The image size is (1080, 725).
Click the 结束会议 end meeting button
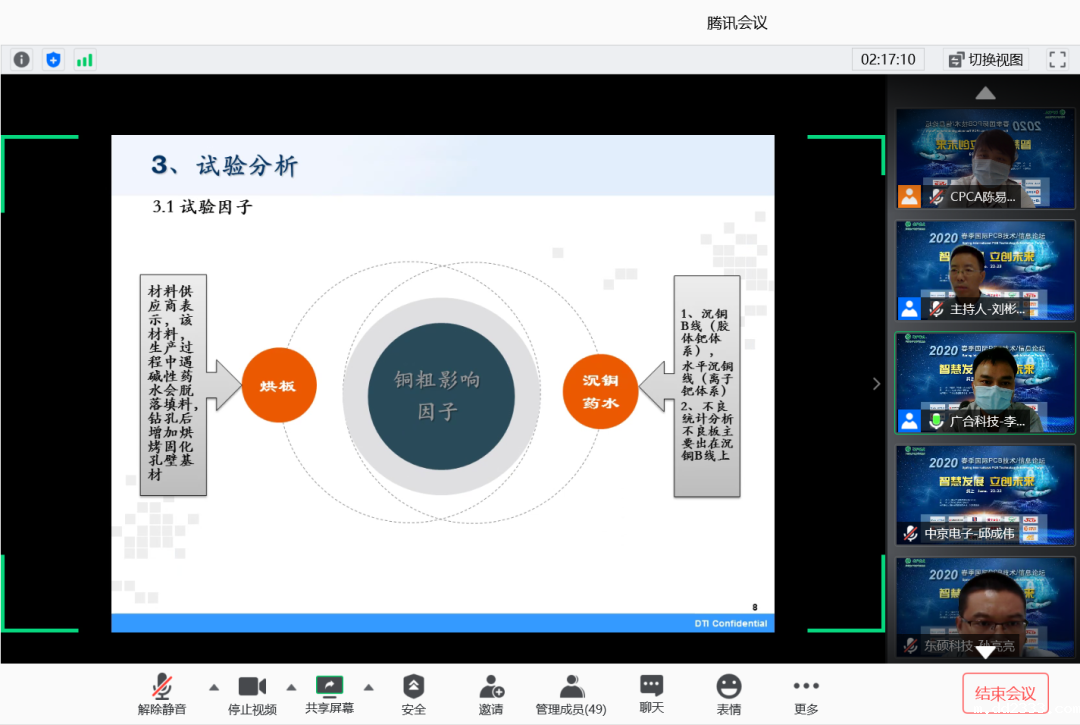1005,692
